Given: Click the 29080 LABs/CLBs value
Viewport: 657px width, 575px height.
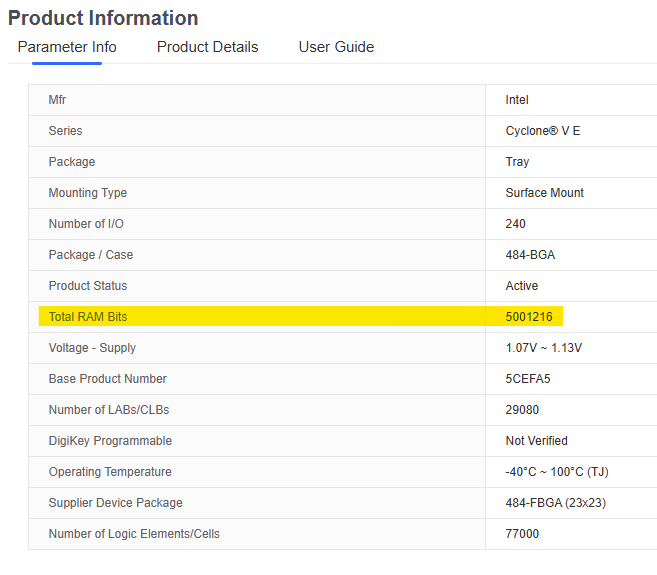Looking at the screenshot, I should [524, 410].
